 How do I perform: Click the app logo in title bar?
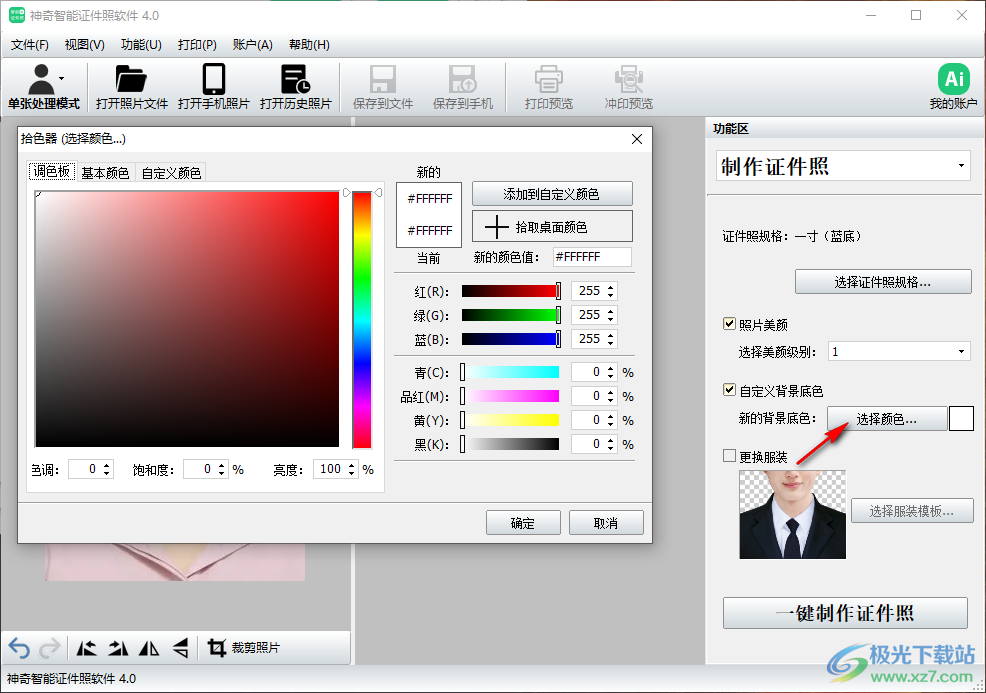[16, 15]
